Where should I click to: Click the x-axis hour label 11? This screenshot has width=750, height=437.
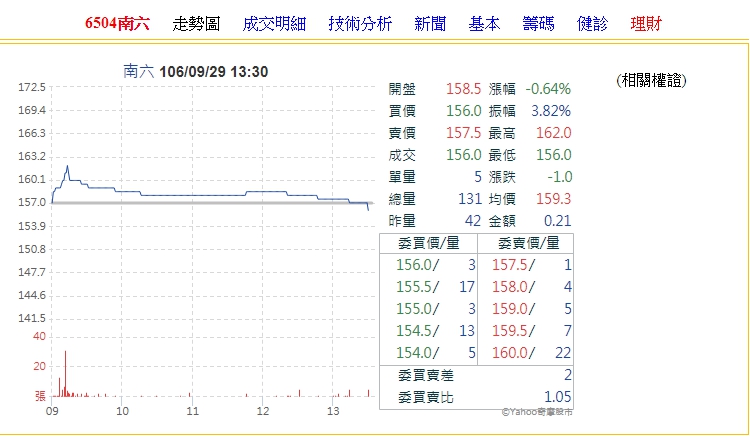(192, 411)
